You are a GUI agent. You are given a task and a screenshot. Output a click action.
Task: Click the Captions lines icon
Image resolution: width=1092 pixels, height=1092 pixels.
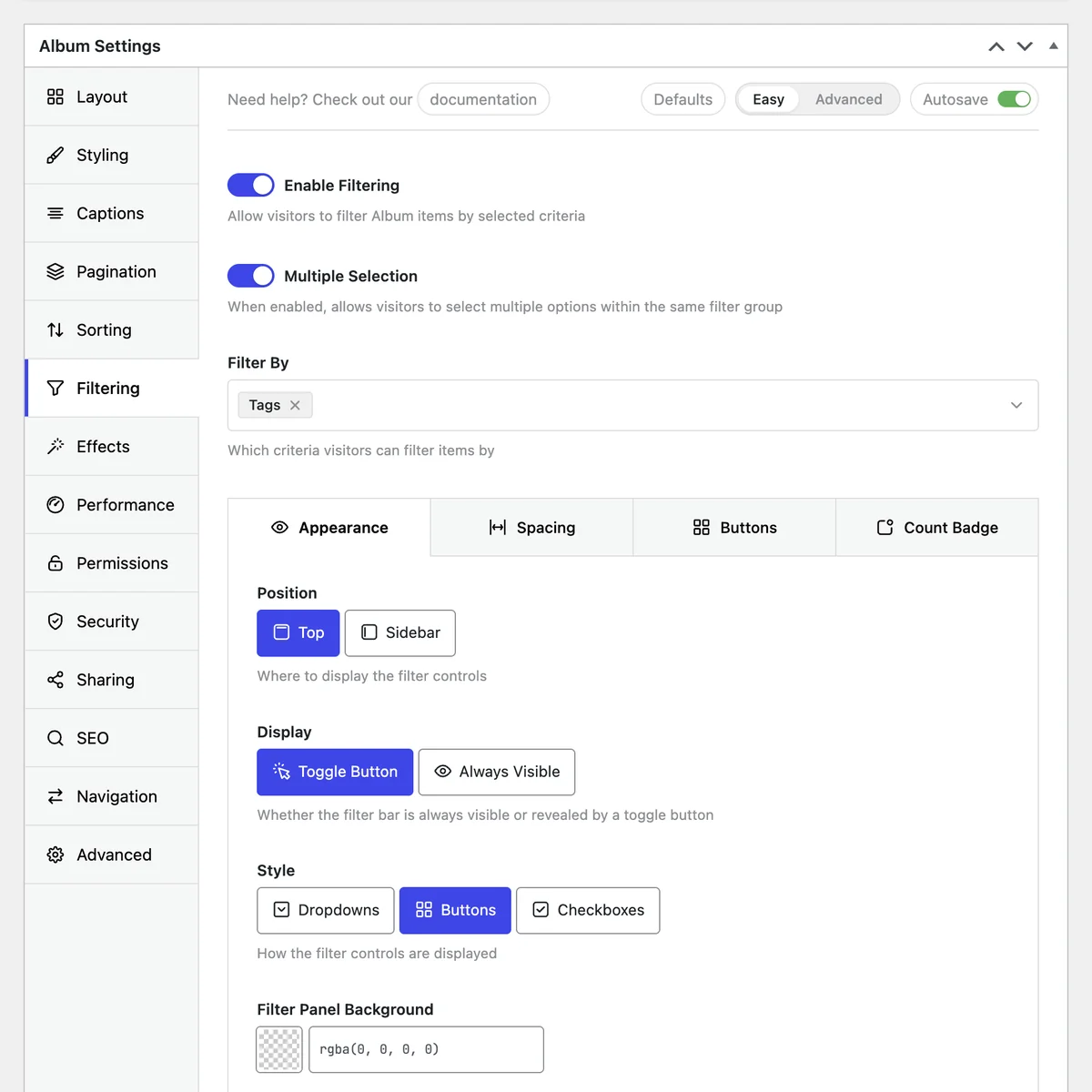click(56, 213)
